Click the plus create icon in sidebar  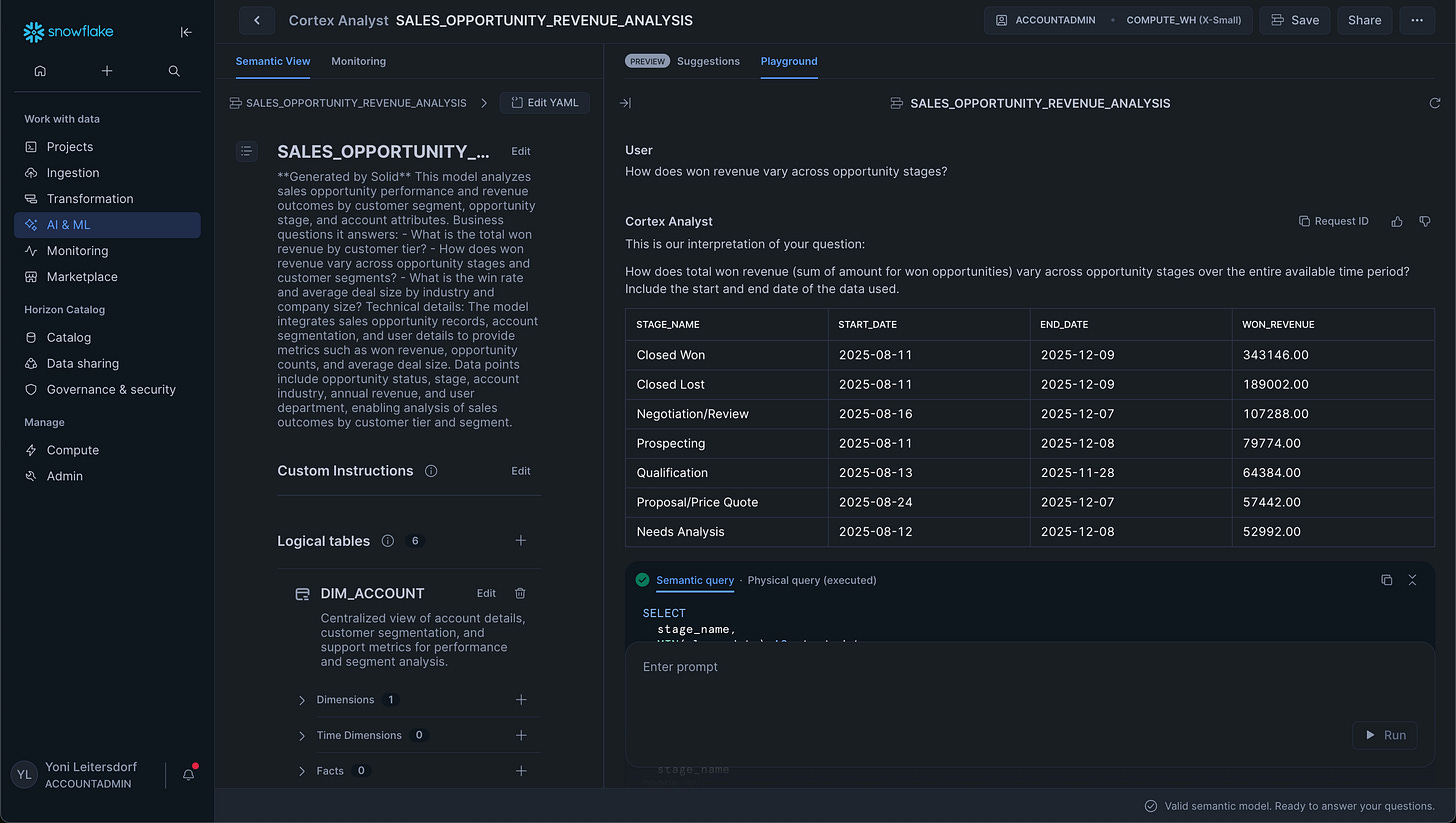pos(107,71)
